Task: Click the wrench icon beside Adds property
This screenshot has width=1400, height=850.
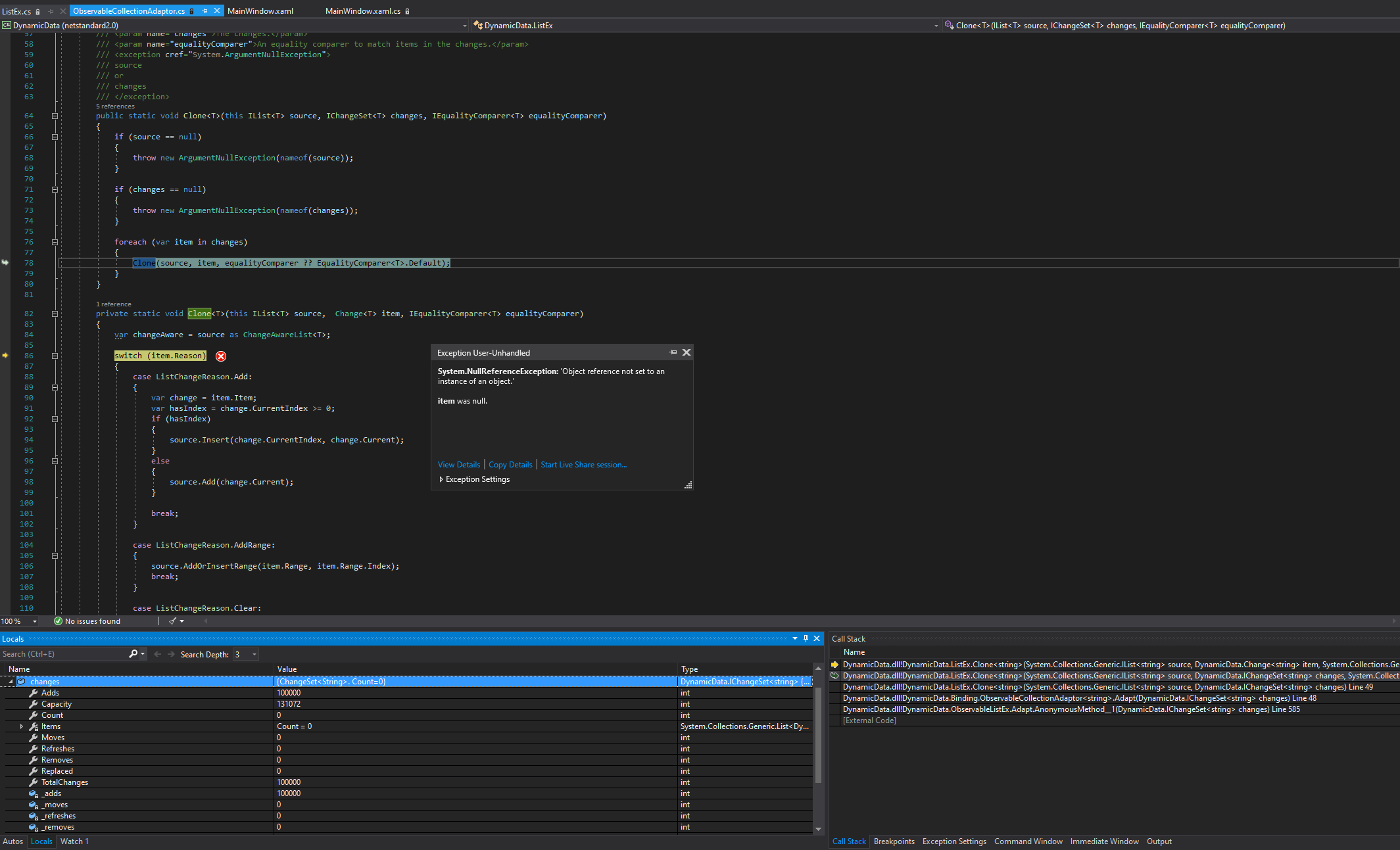Action: point(34,693)
